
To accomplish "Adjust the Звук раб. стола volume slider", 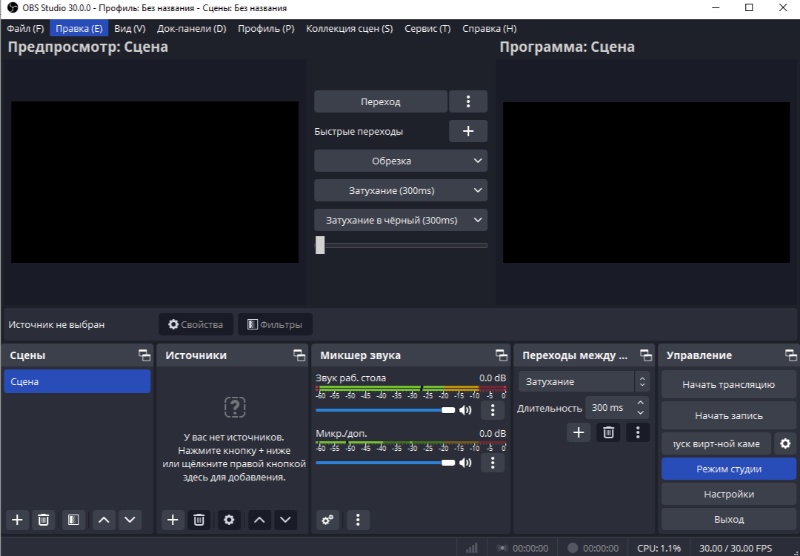I will tap(385, 410).
